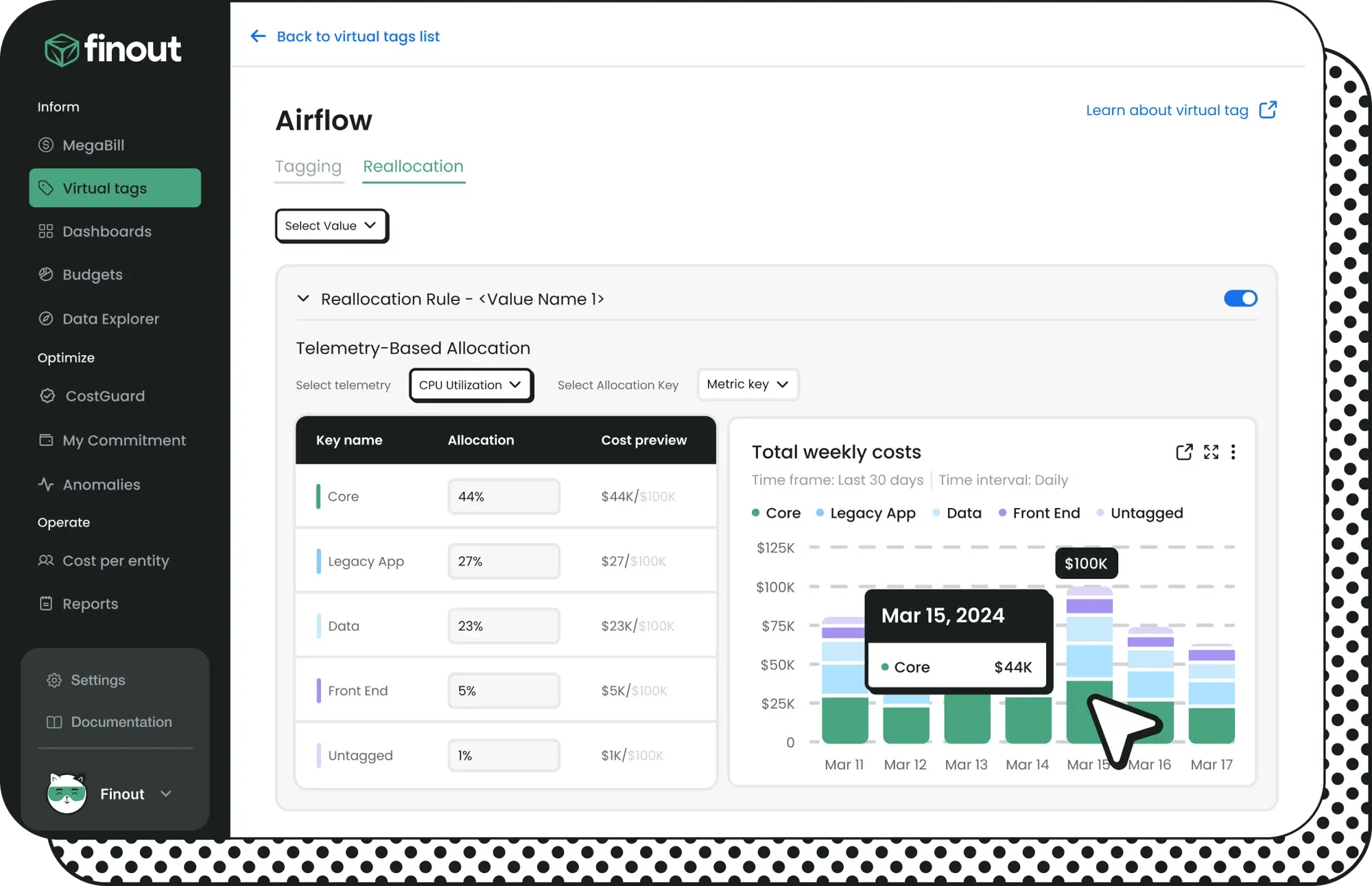Expand Total weekly costs chart to fullscreen
The image size is (1372, 886).
[1211, 452]
